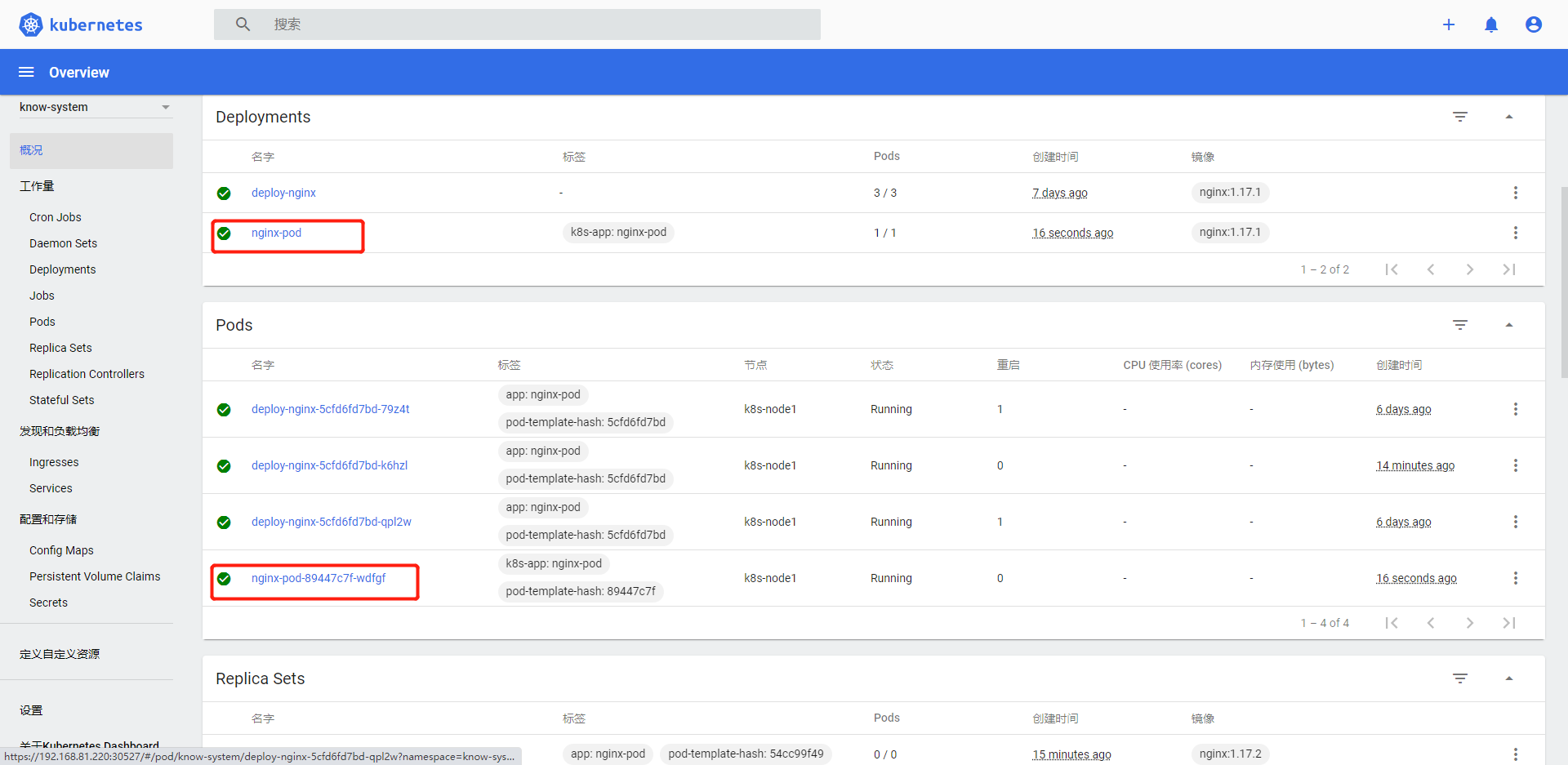Go to next page of Pods list
Viewport: 1568px width, 765px height.
pos(1470,622)
